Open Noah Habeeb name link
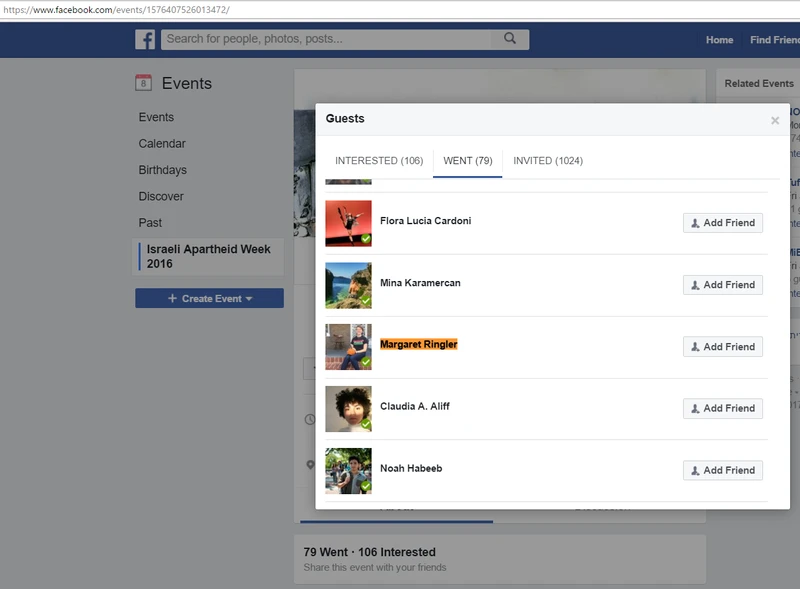800x589 pixels. tap(411, 469)
